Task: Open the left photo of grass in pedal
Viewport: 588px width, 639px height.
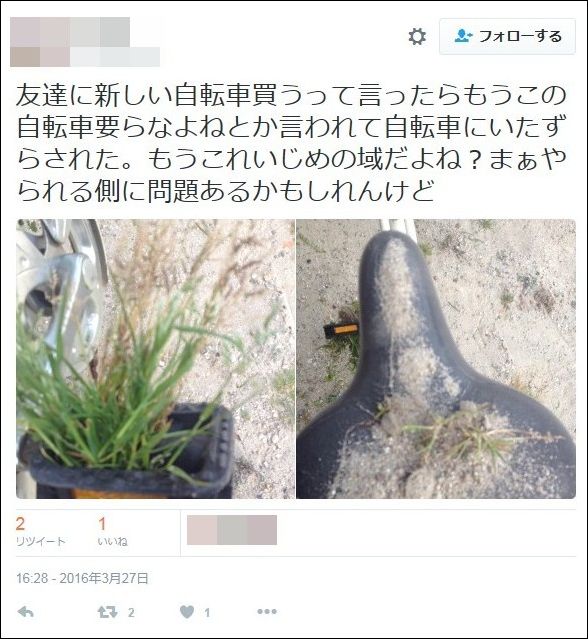Action: coord(155,359)
